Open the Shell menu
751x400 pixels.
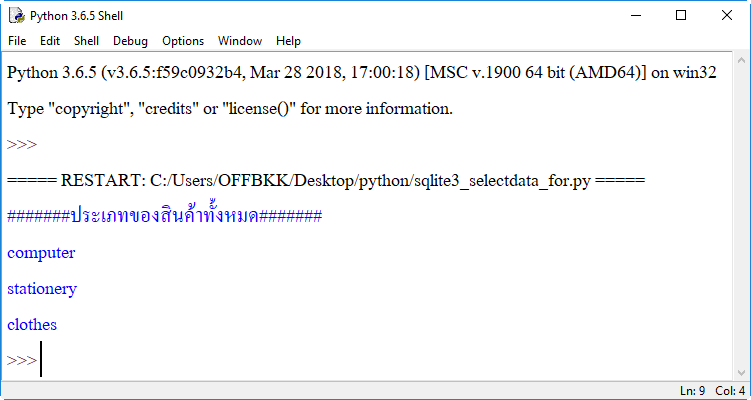(87, 41)
